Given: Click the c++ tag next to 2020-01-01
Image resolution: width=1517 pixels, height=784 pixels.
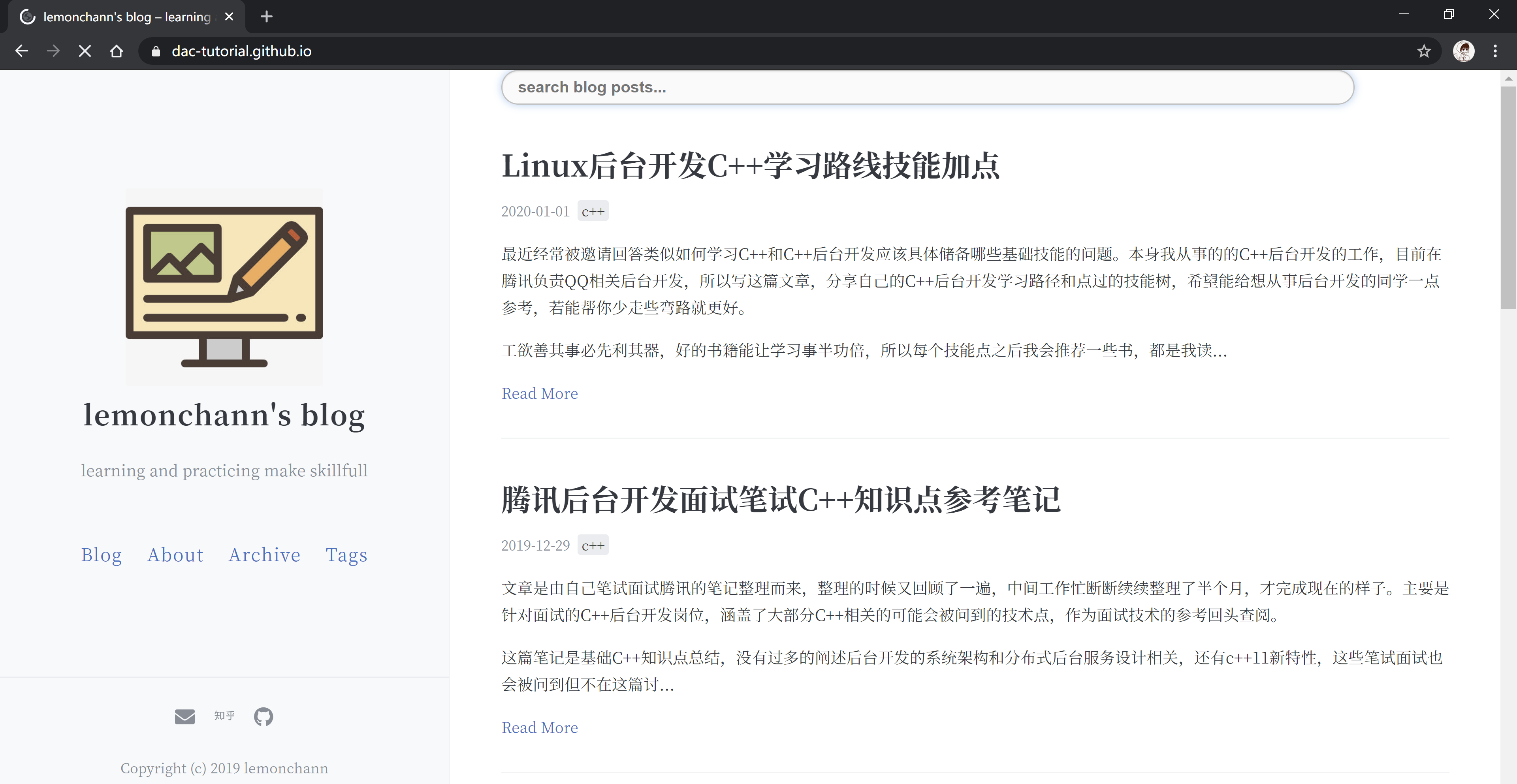Looking at the screenshot, I should pyautogui.click(x=593, y=211).
